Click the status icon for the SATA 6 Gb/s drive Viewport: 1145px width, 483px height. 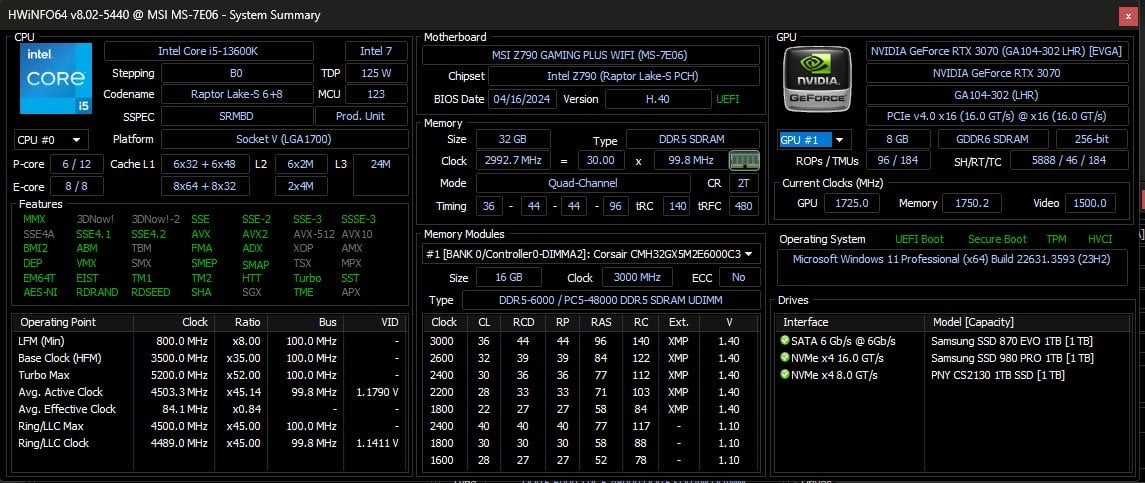pyautogui.click(x=785, y=341)
